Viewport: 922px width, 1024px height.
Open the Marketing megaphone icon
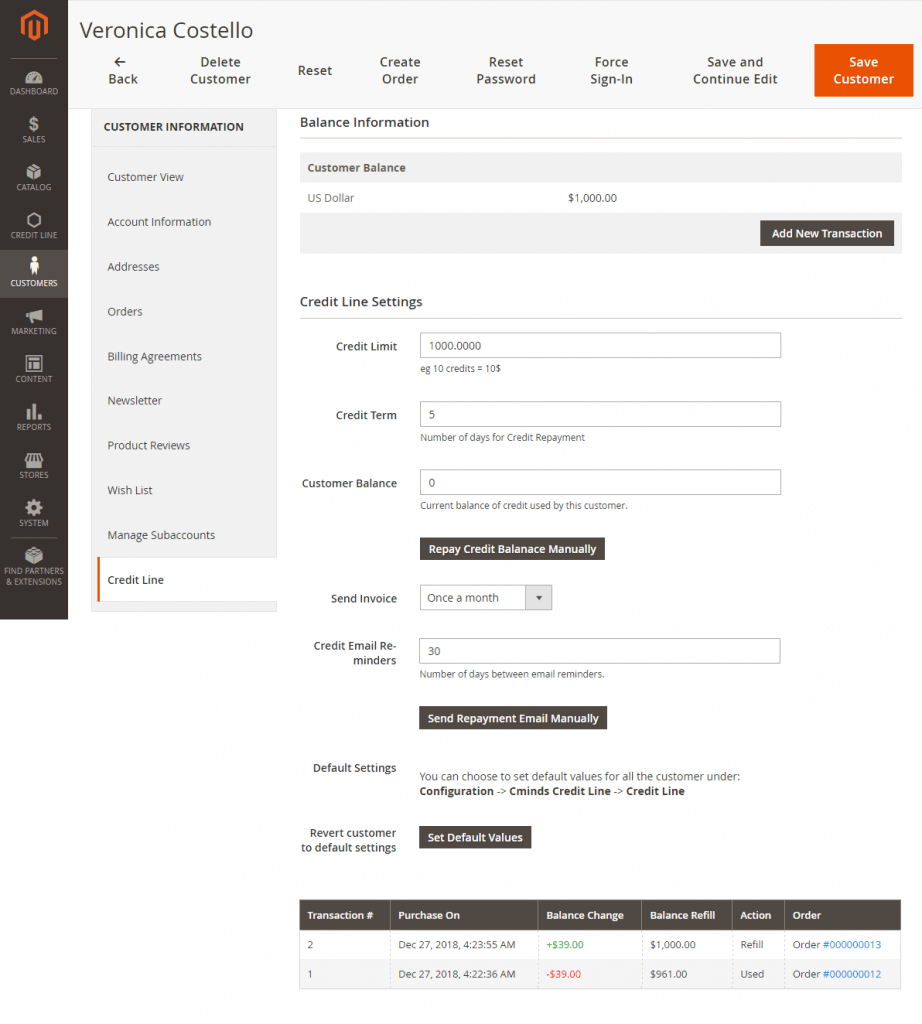pyautogui.click(x=34, y=317)
